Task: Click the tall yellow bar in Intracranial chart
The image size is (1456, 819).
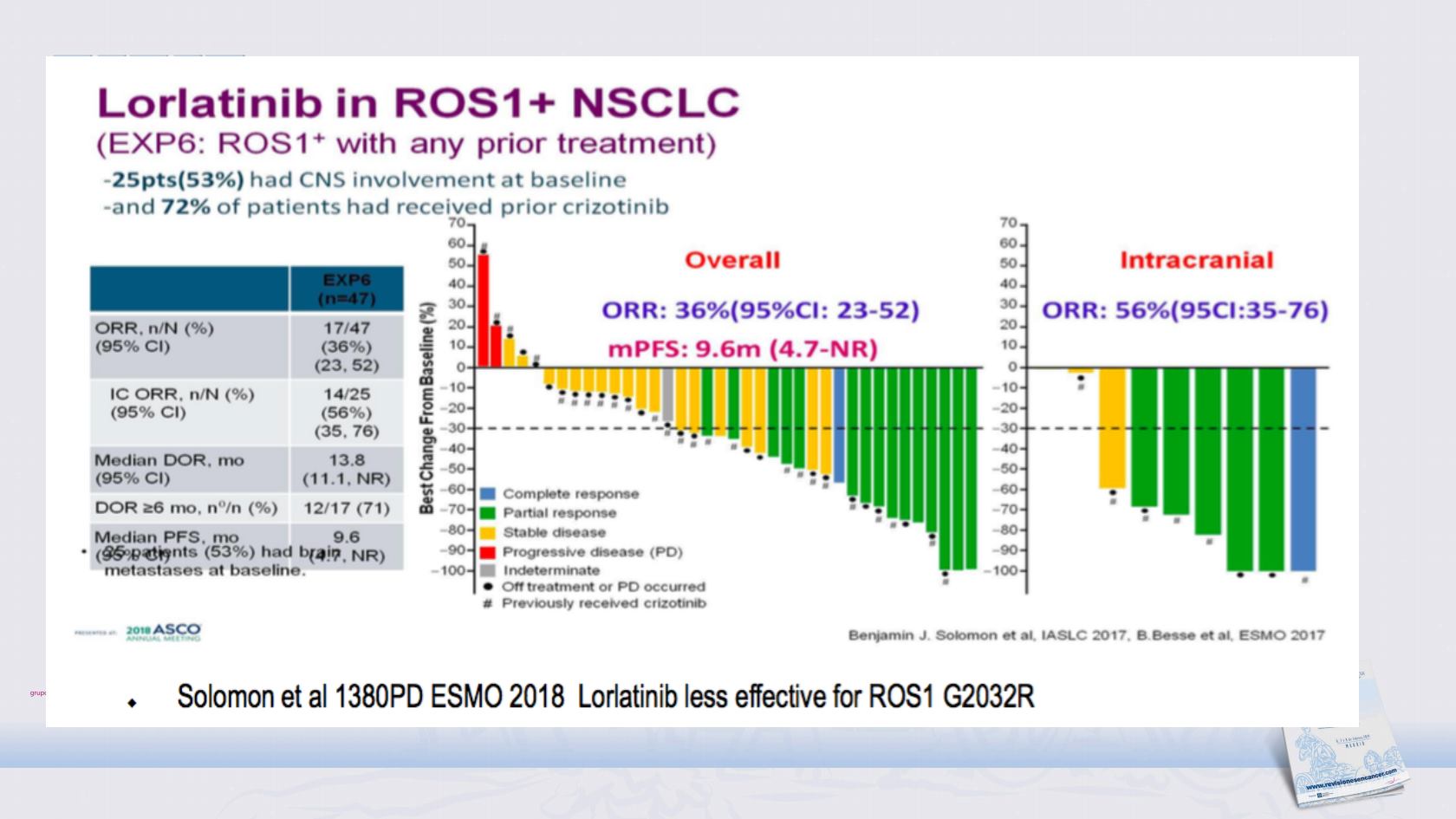Action: point(1112,428)
